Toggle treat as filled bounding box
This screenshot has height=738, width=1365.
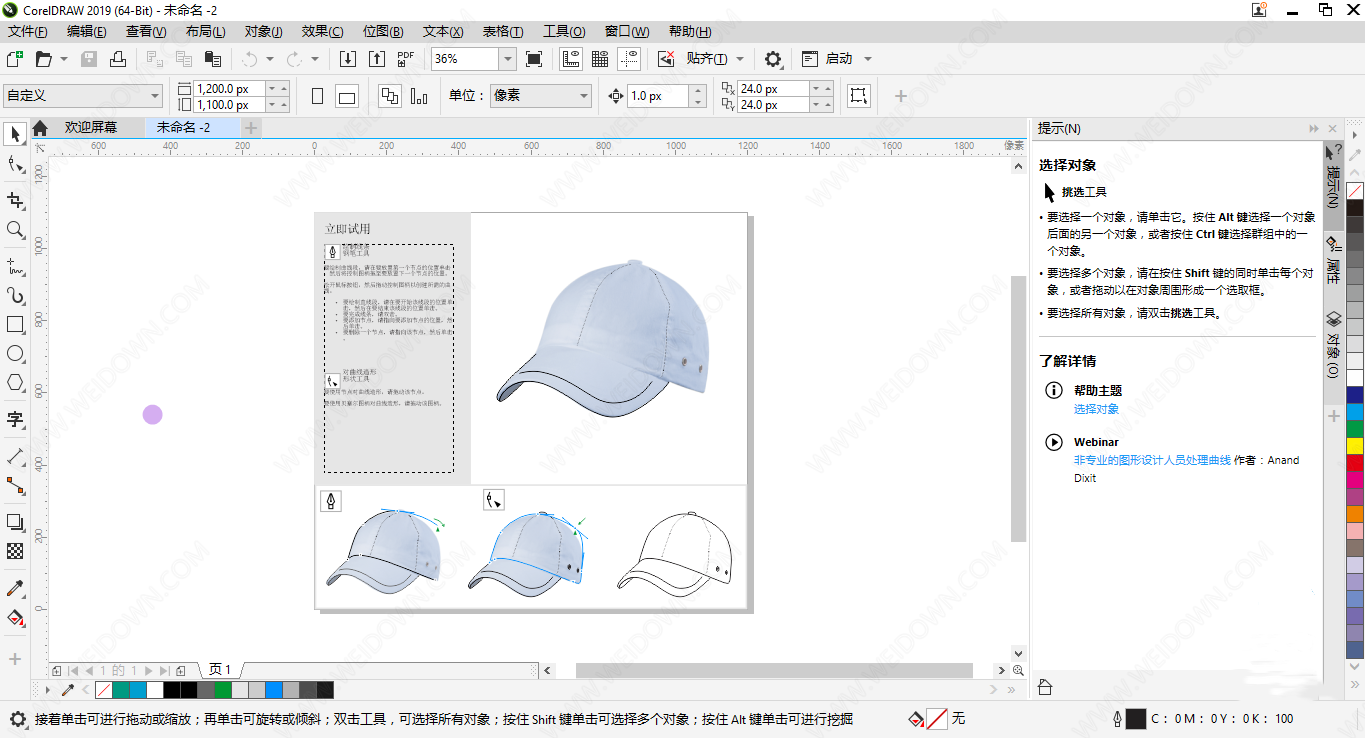click(859, 96)
